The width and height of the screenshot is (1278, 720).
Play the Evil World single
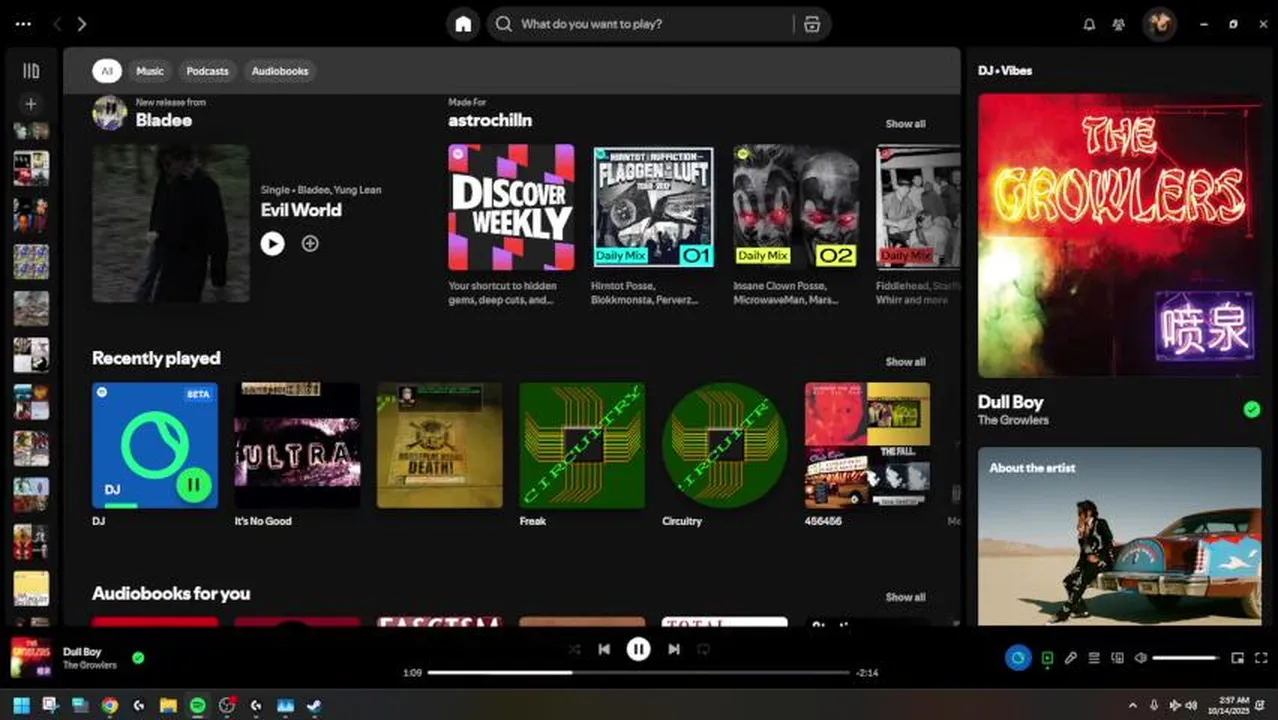tap(272, 243)
